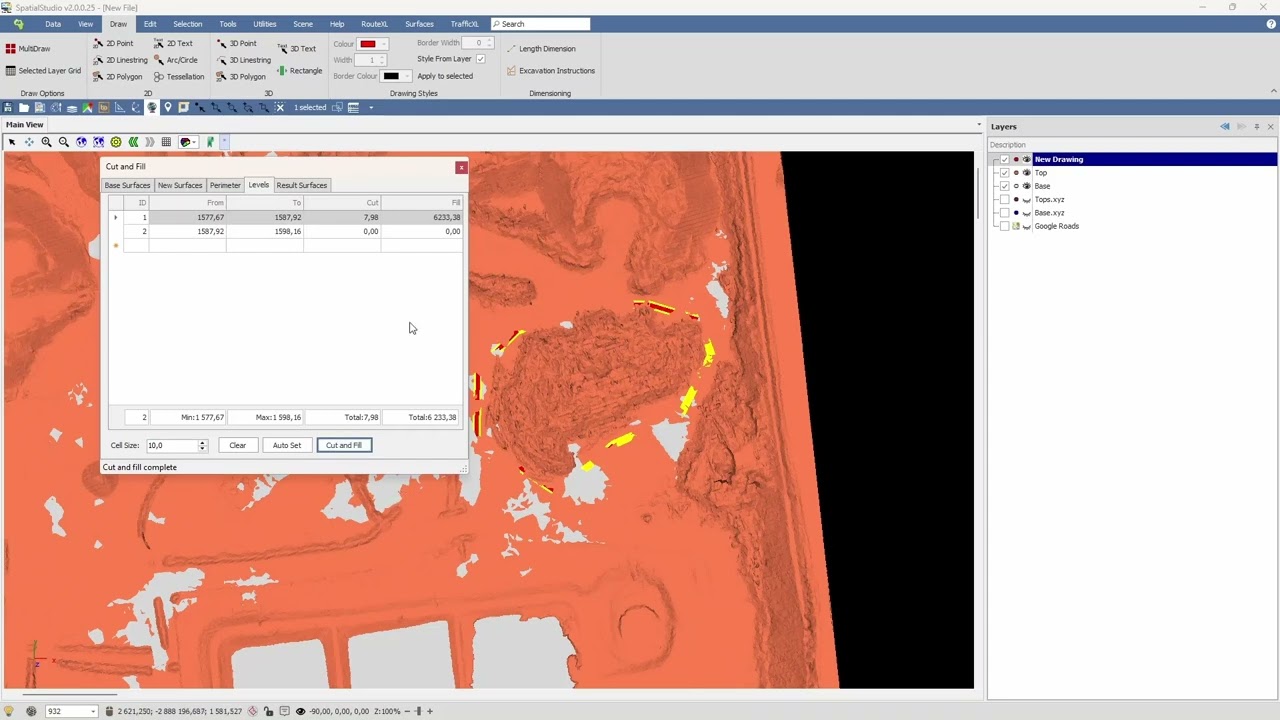
Task: Select the 3D Polygon tool
Action: point(241,76)
